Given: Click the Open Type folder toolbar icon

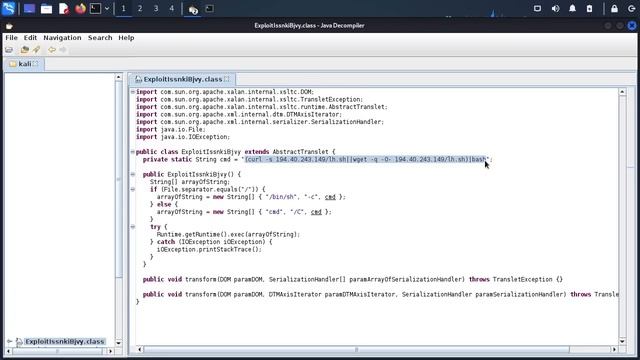Looking at the screenshot, I should click(25, 50).
